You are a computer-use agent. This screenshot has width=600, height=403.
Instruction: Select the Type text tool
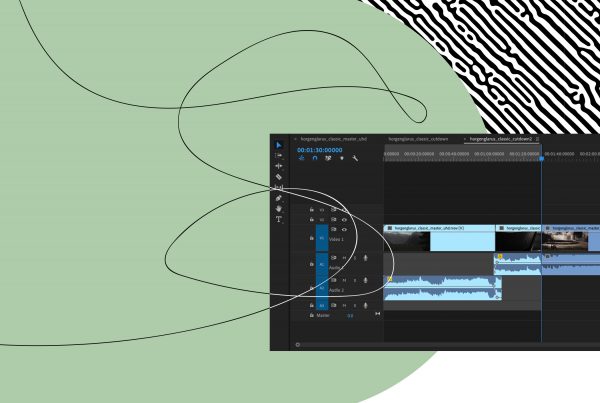279,219
